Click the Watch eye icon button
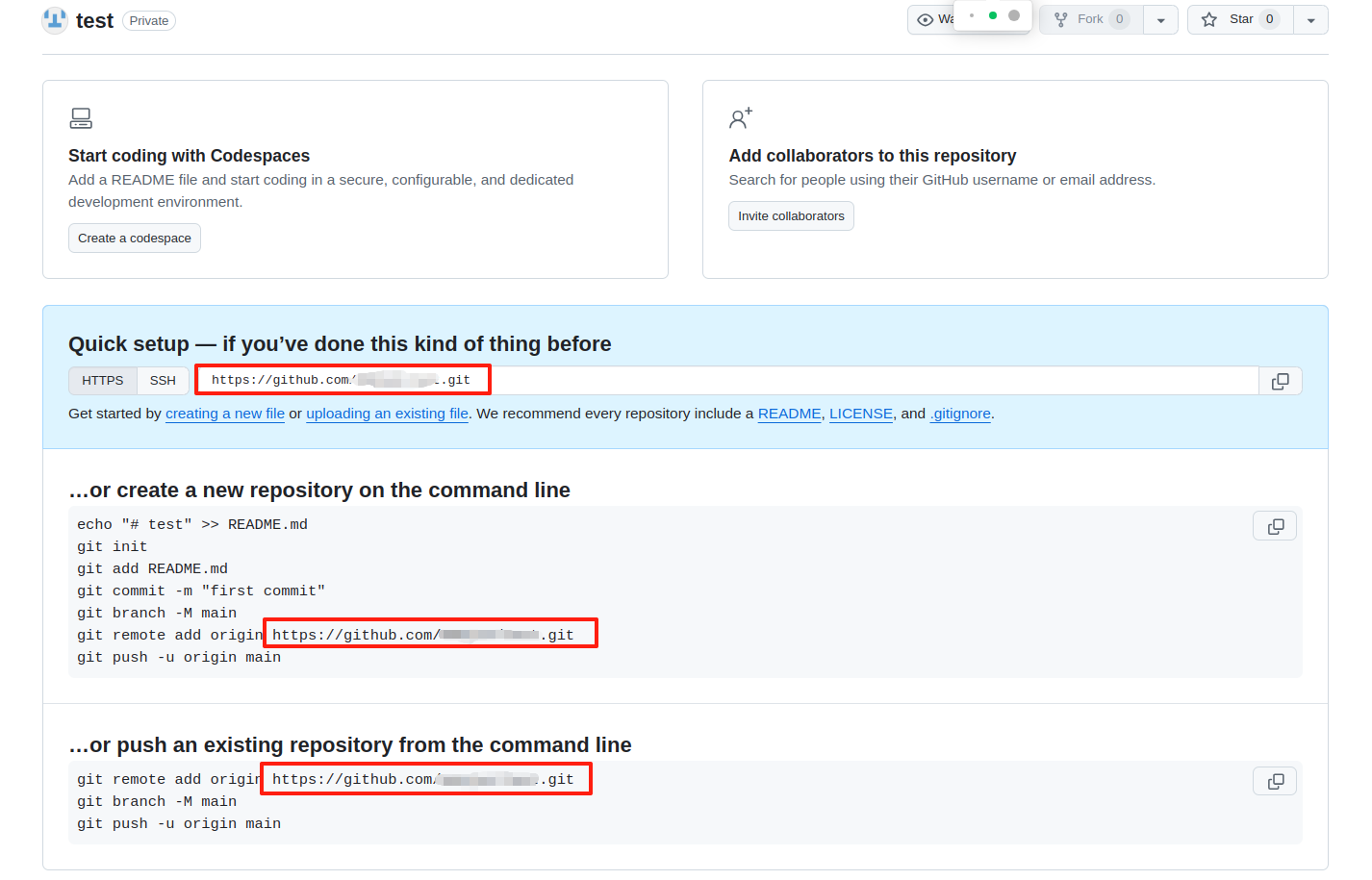The image size is (1372, 880). [926, 20]
